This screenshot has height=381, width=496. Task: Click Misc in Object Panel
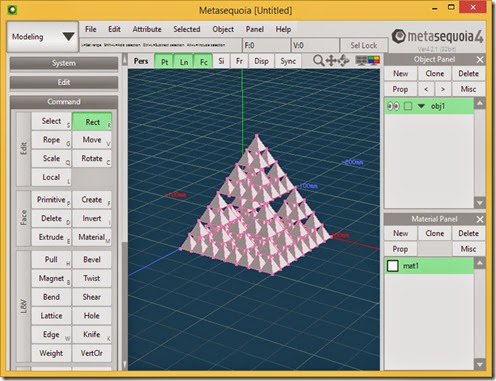point(468,89)
